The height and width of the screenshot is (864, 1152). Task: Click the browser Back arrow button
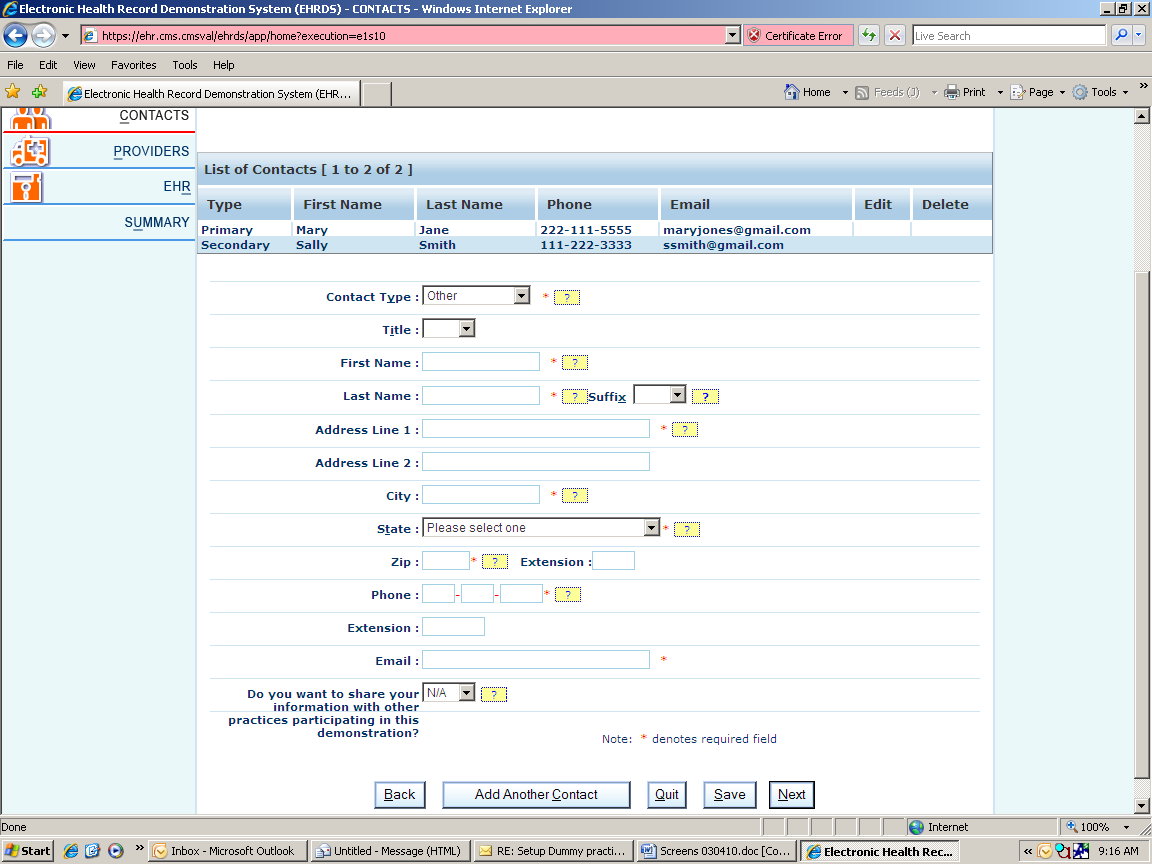[15, 35]
